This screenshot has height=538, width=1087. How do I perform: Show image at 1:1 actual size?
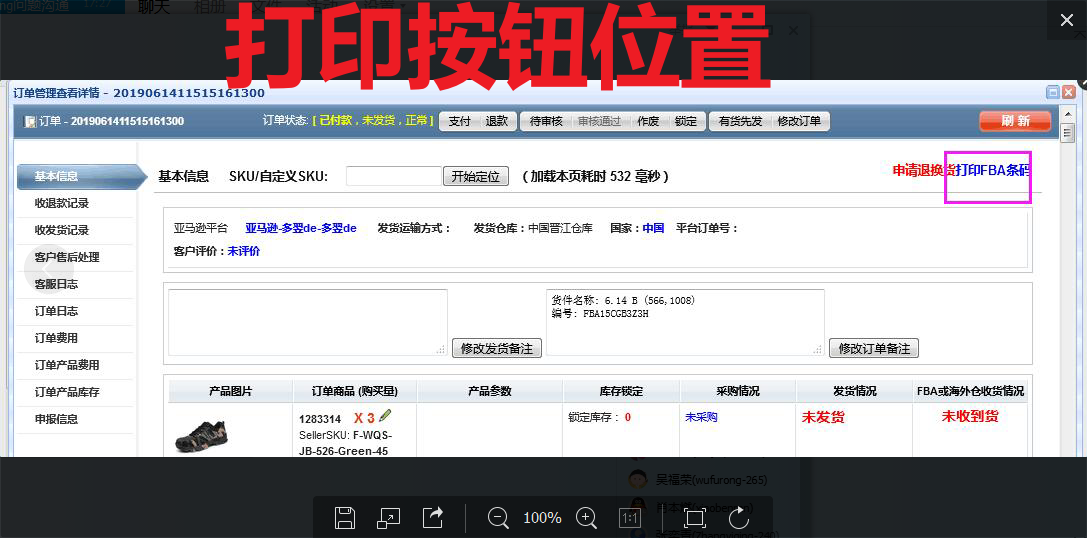pos(629,518)
